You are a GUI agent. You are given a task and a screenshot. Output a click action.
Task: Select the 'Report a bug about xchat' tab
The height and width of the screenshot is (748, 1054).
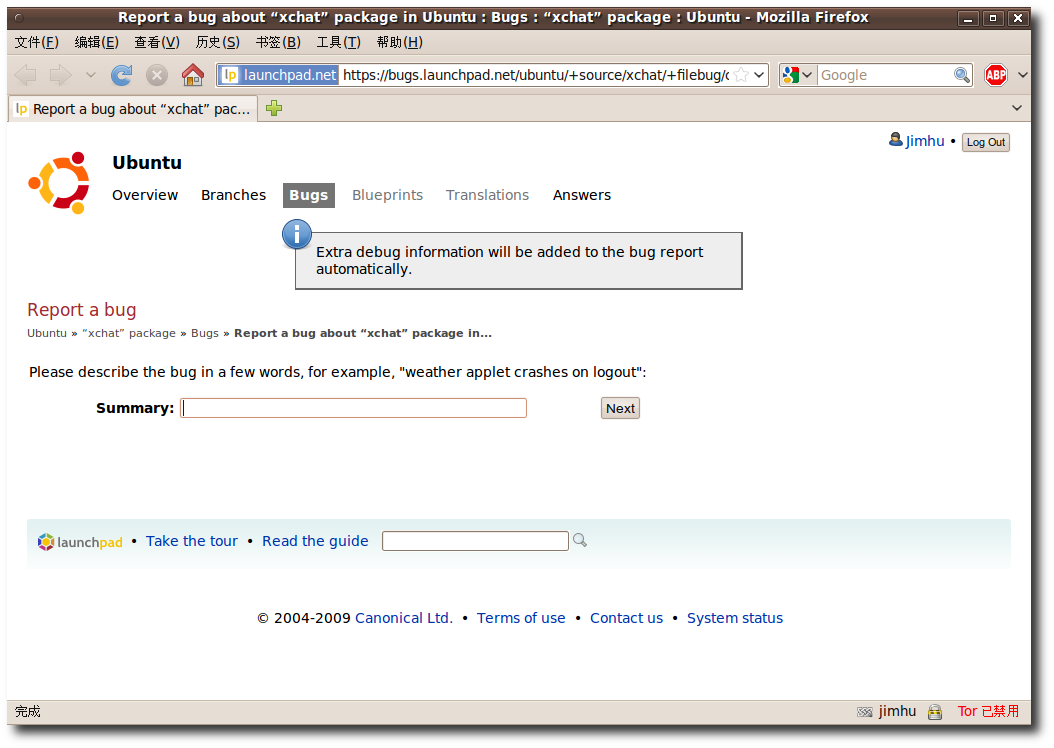pos(133,109)
